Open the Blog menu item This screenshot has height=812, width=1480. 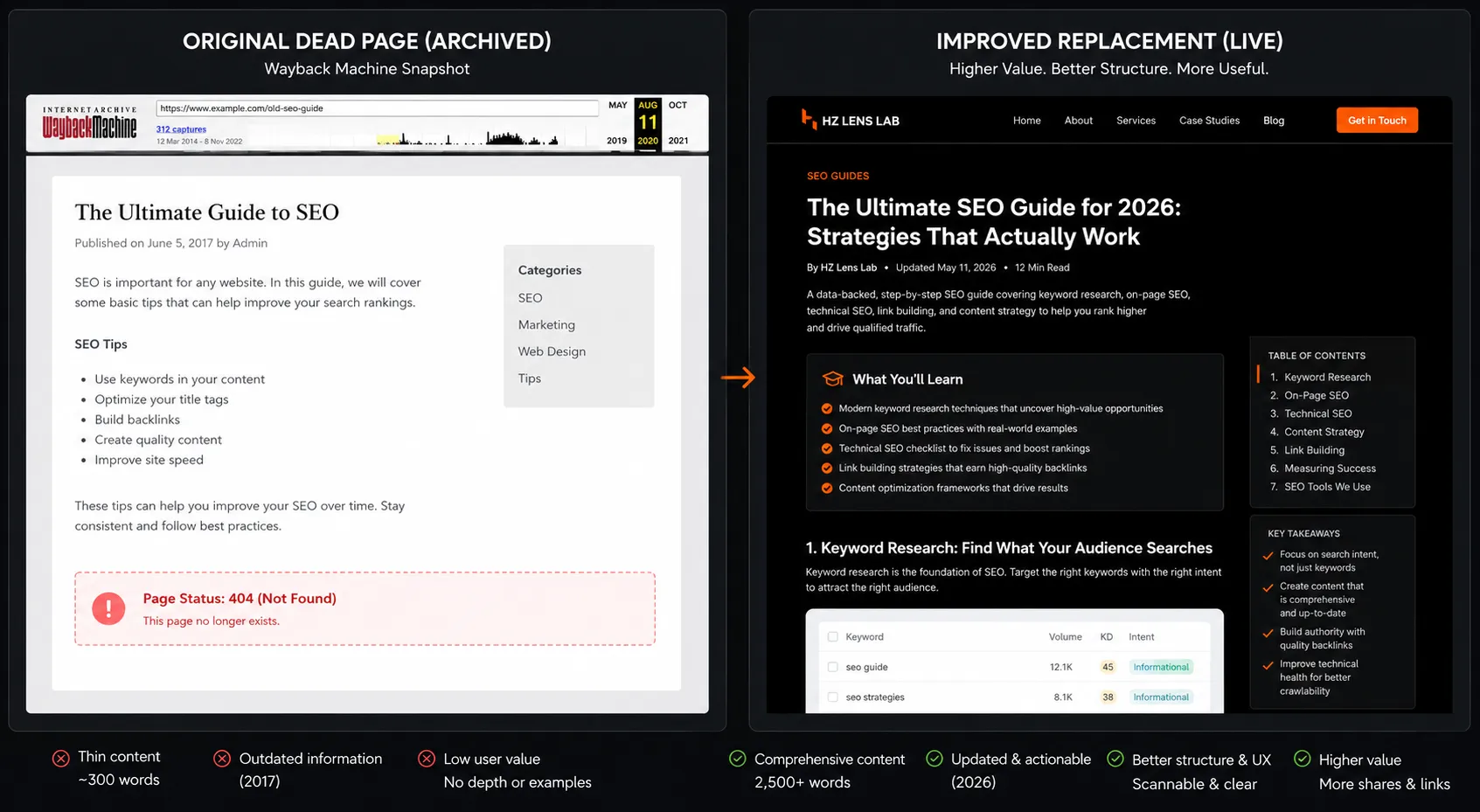coord(1274,121)
